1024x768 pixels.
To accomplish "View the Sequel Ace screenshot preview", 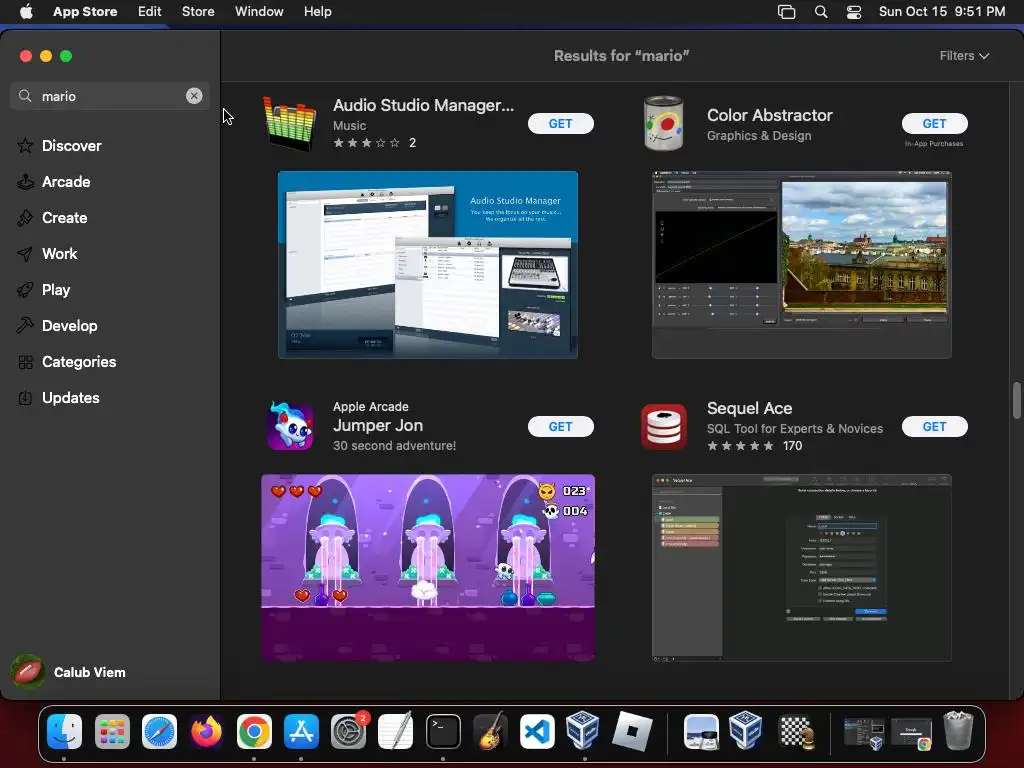I will (x=802, y=568).
